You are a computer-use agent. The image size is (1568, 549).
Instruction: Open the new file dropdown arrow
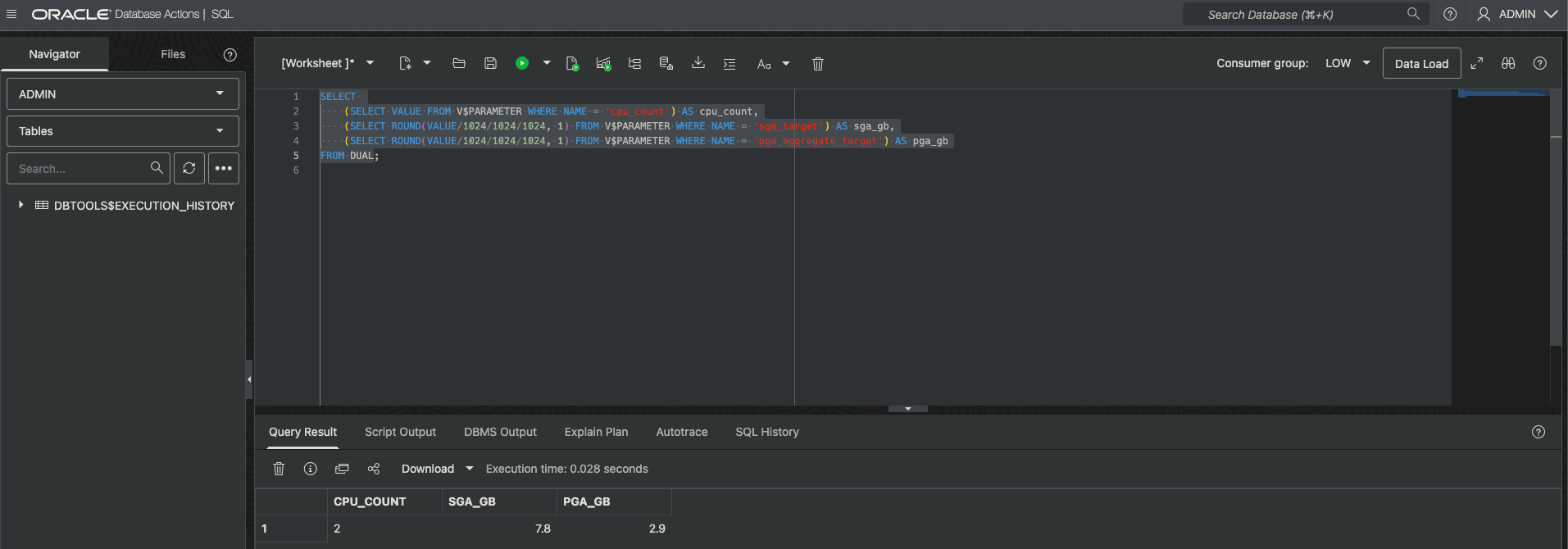[x=427, y=63]
